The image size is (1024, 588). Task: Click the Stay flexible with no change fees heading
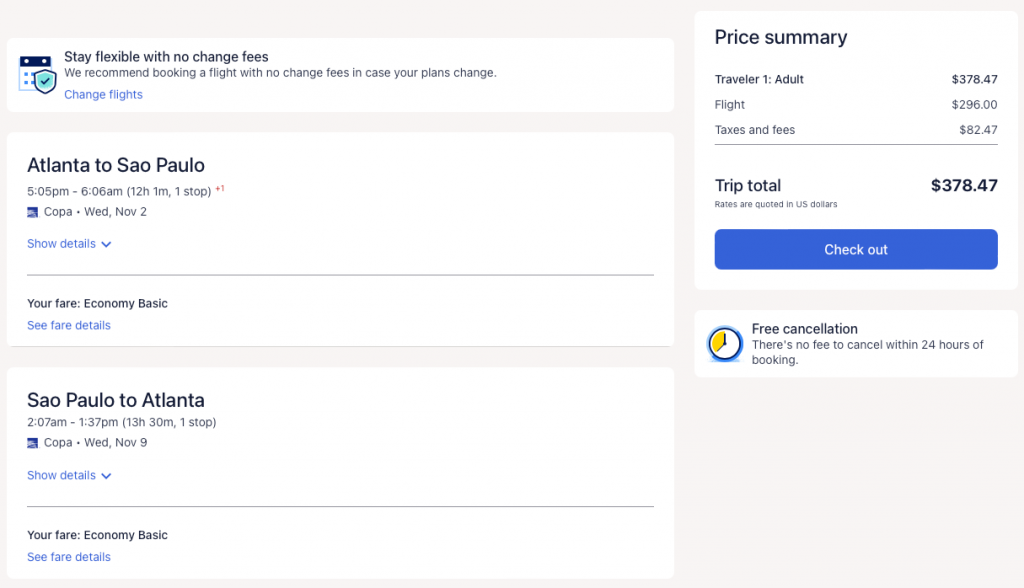(166, 57)
